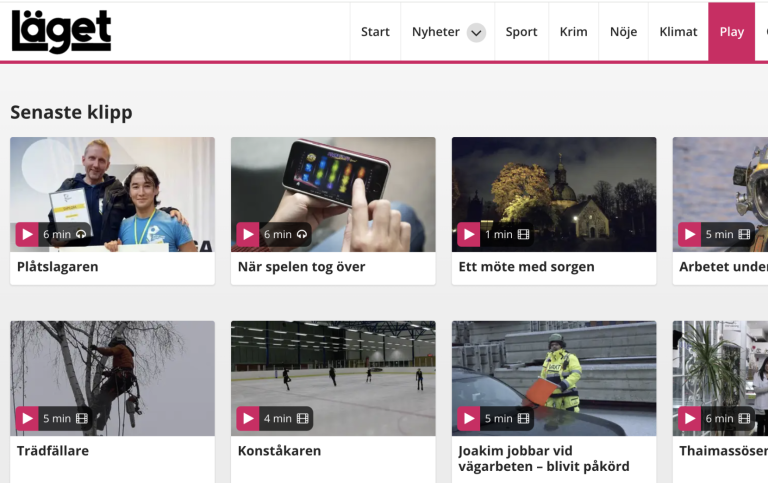Open the Thaimassösen title link

pyautogui.click(x=723, y=451)
